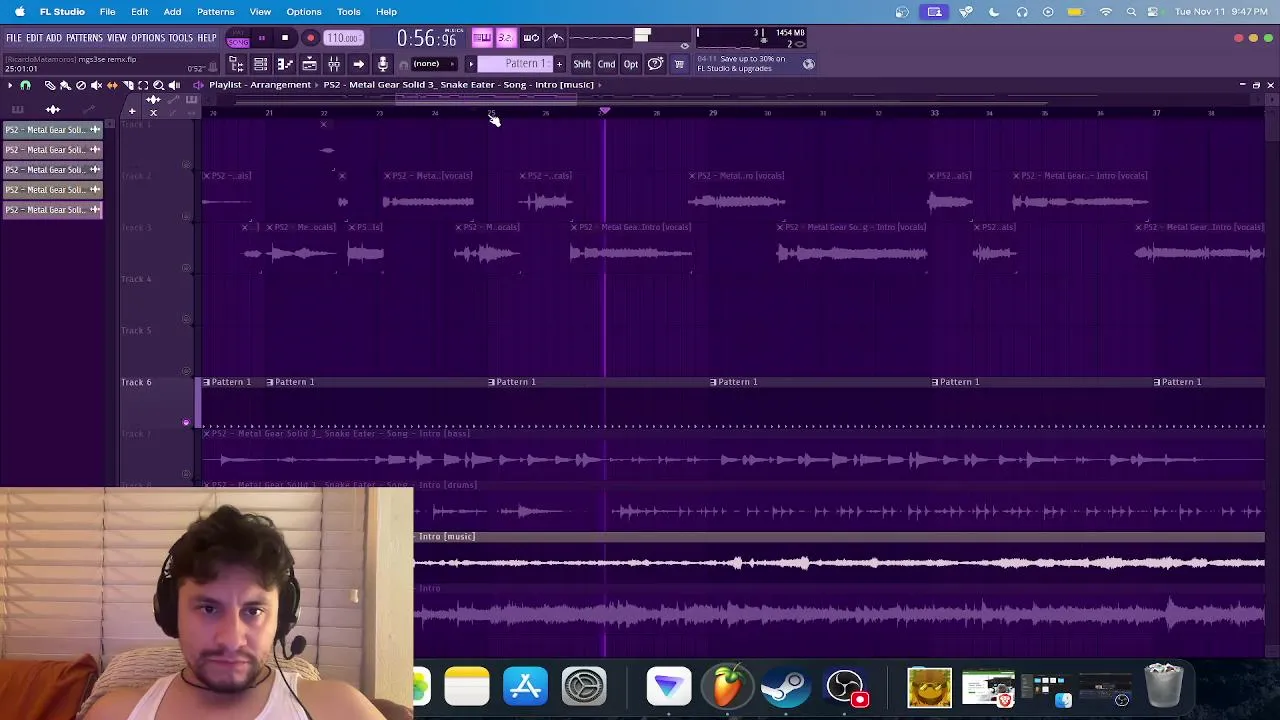Toggle PAT/SONG mode switch
The width and height of the screenshot is (1280, 720).
pos(238,39)
